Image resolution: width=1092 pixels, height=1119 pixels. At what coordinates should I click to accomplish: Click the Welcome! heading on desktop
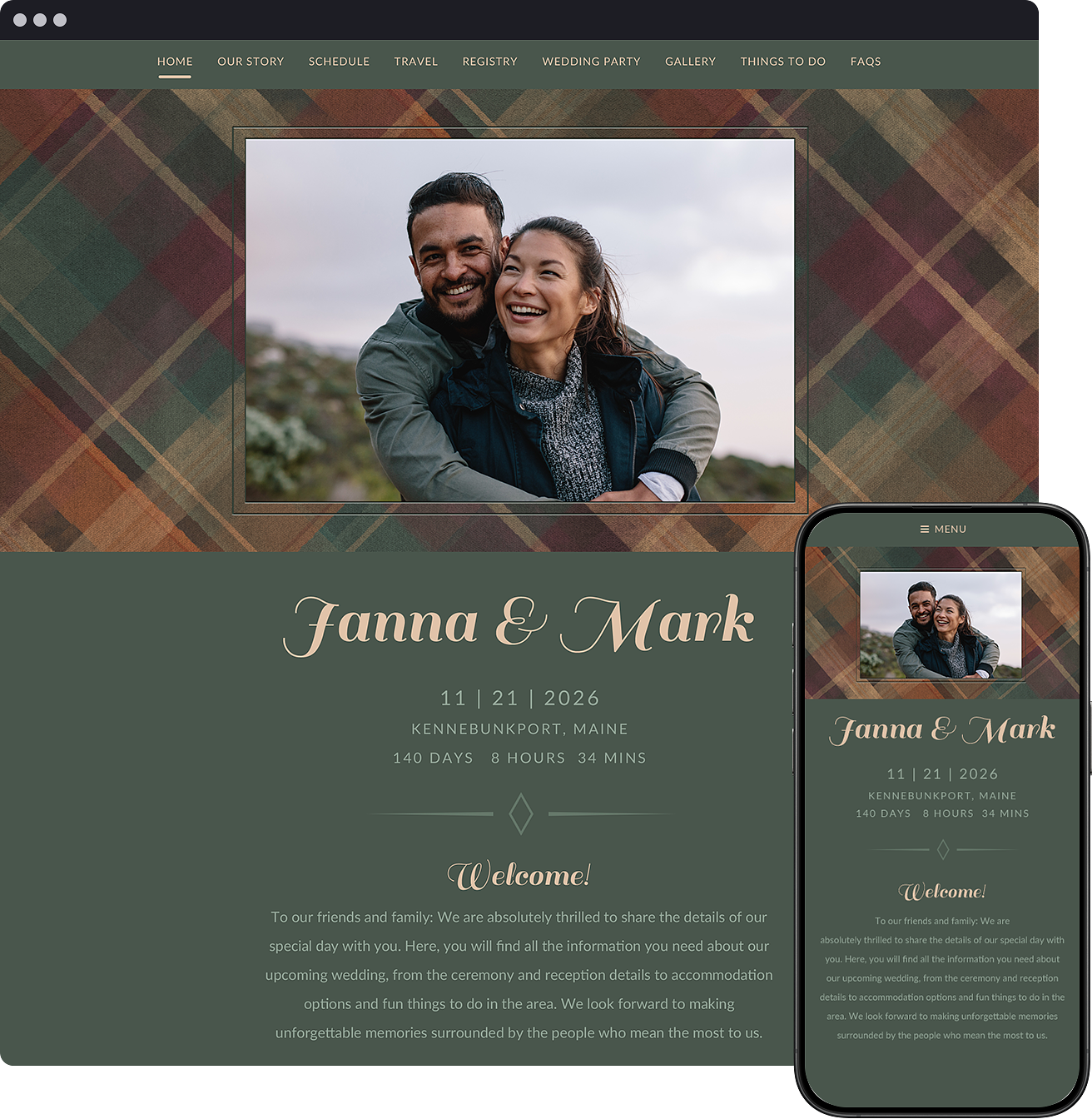(x=519, y=875)
